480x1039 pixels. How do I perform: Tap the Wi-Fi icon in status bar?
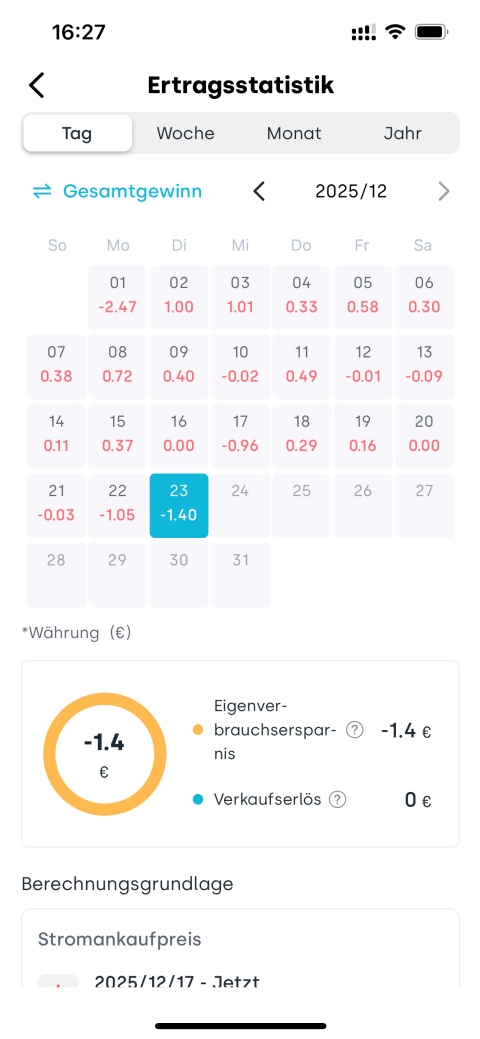(x=396, y=32)
